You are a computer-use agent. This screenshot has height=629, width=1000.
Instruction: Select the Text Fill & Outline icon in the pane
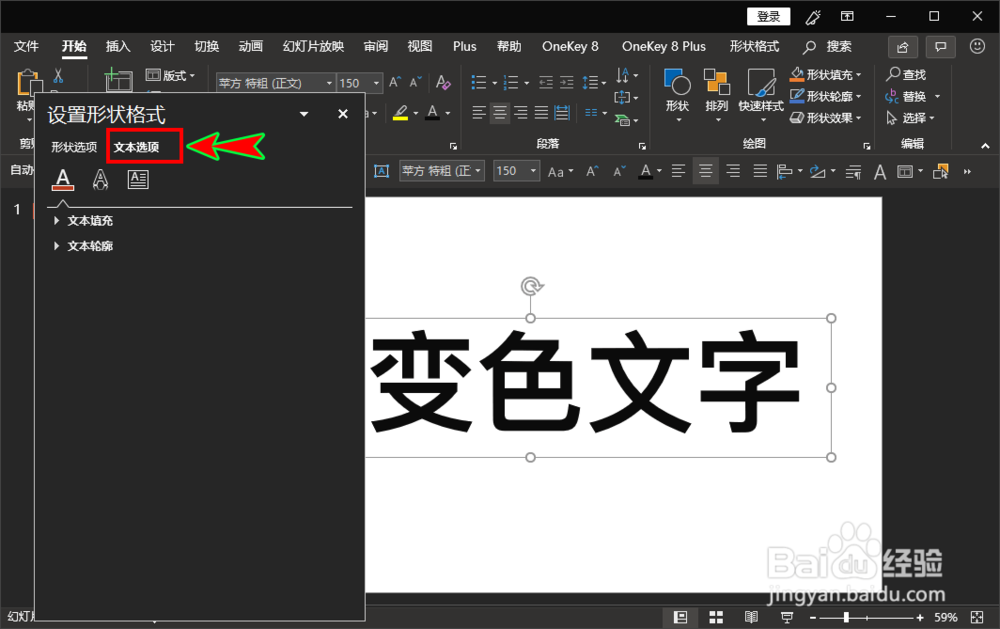(x=62, y=179)
